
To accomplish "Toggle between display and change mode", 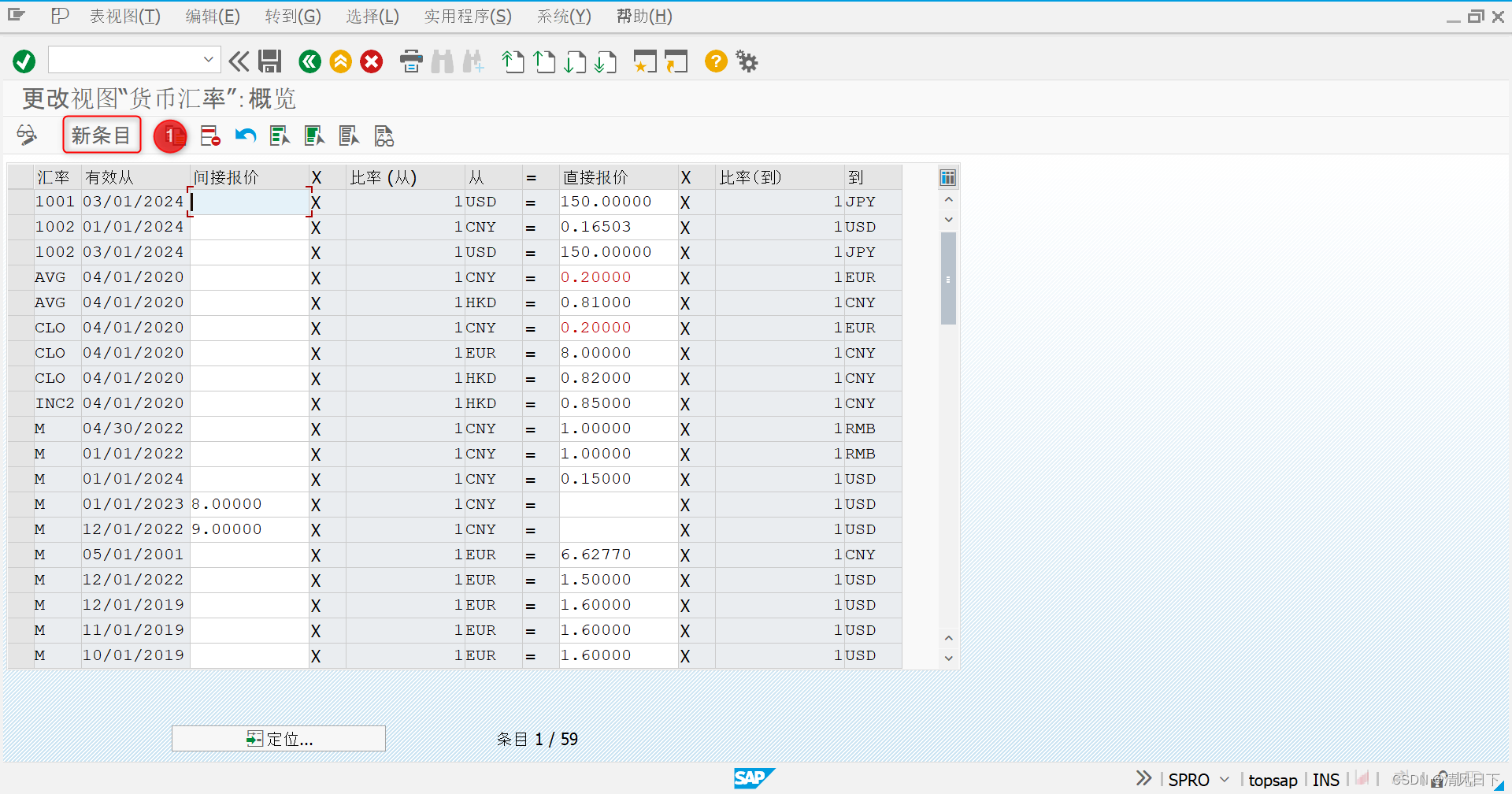I will 26,135.
